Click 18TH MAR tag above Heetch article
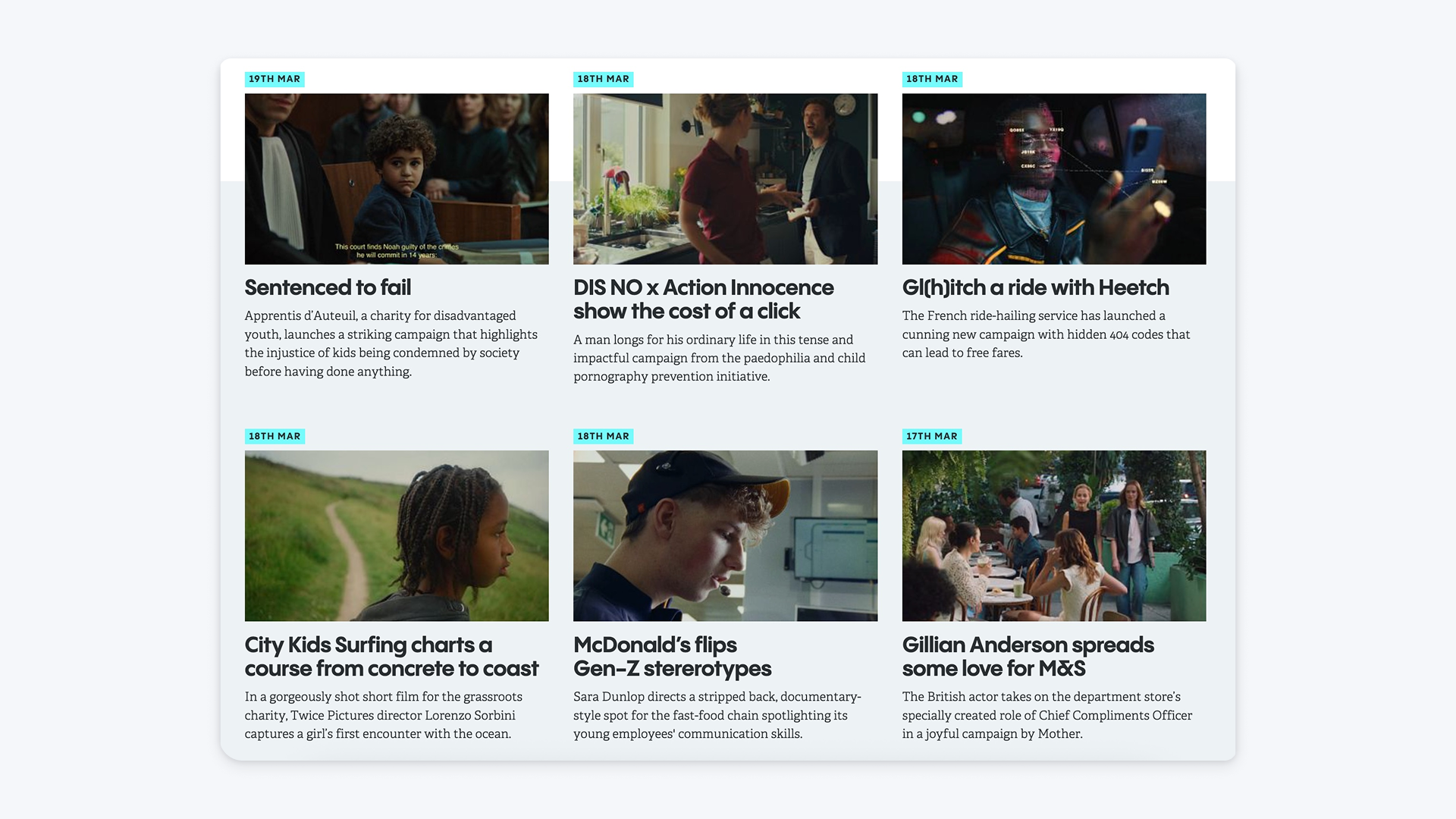 coord(932,79)
